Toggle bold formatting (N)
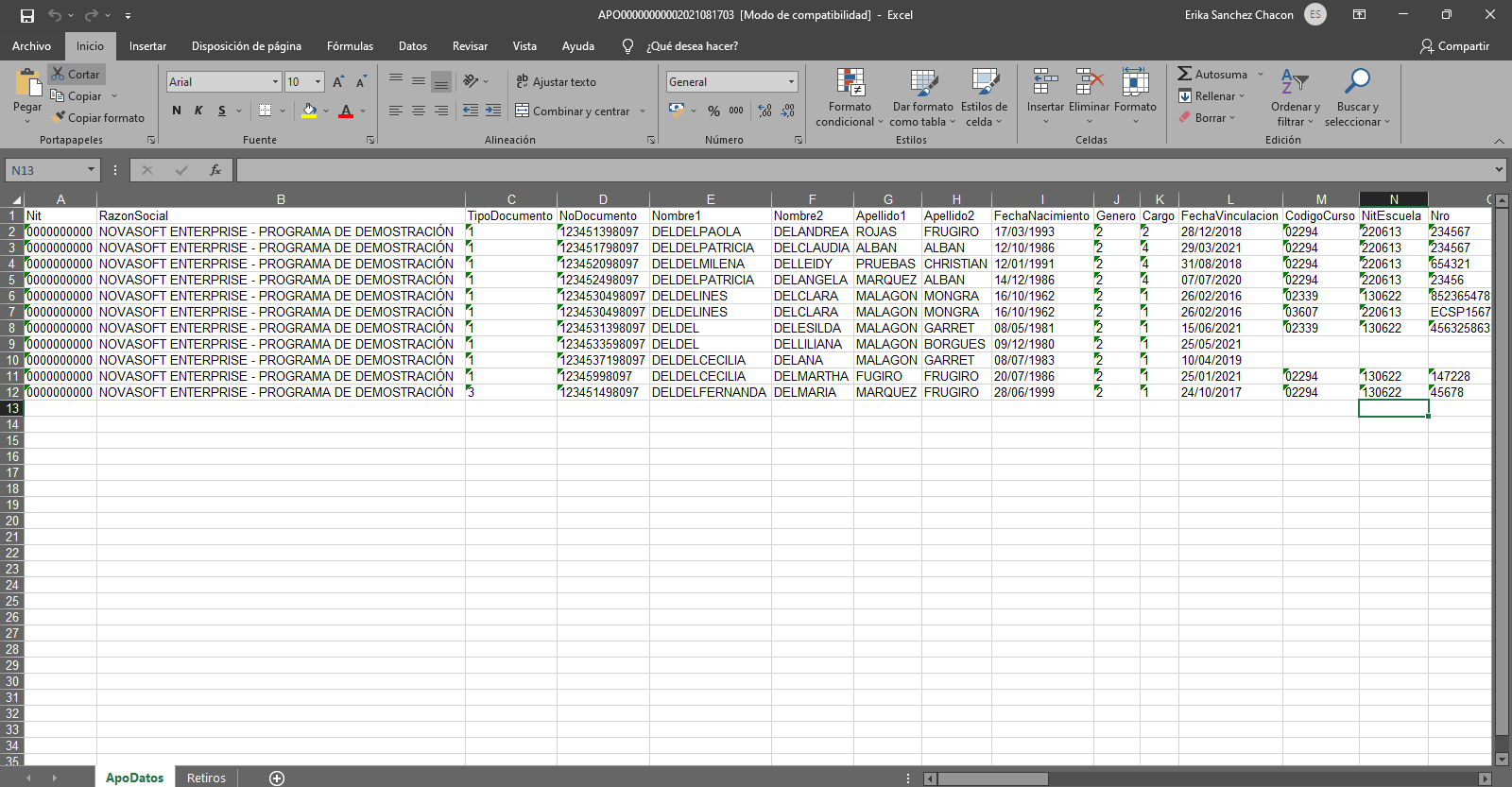The image size is (1512, 787). [177, 111]
